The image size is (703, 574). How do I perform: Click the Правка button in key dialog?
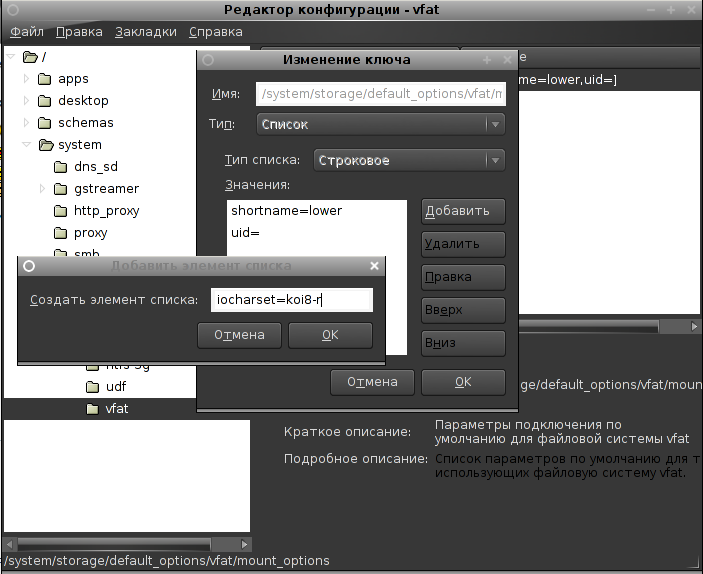[463, 277]
